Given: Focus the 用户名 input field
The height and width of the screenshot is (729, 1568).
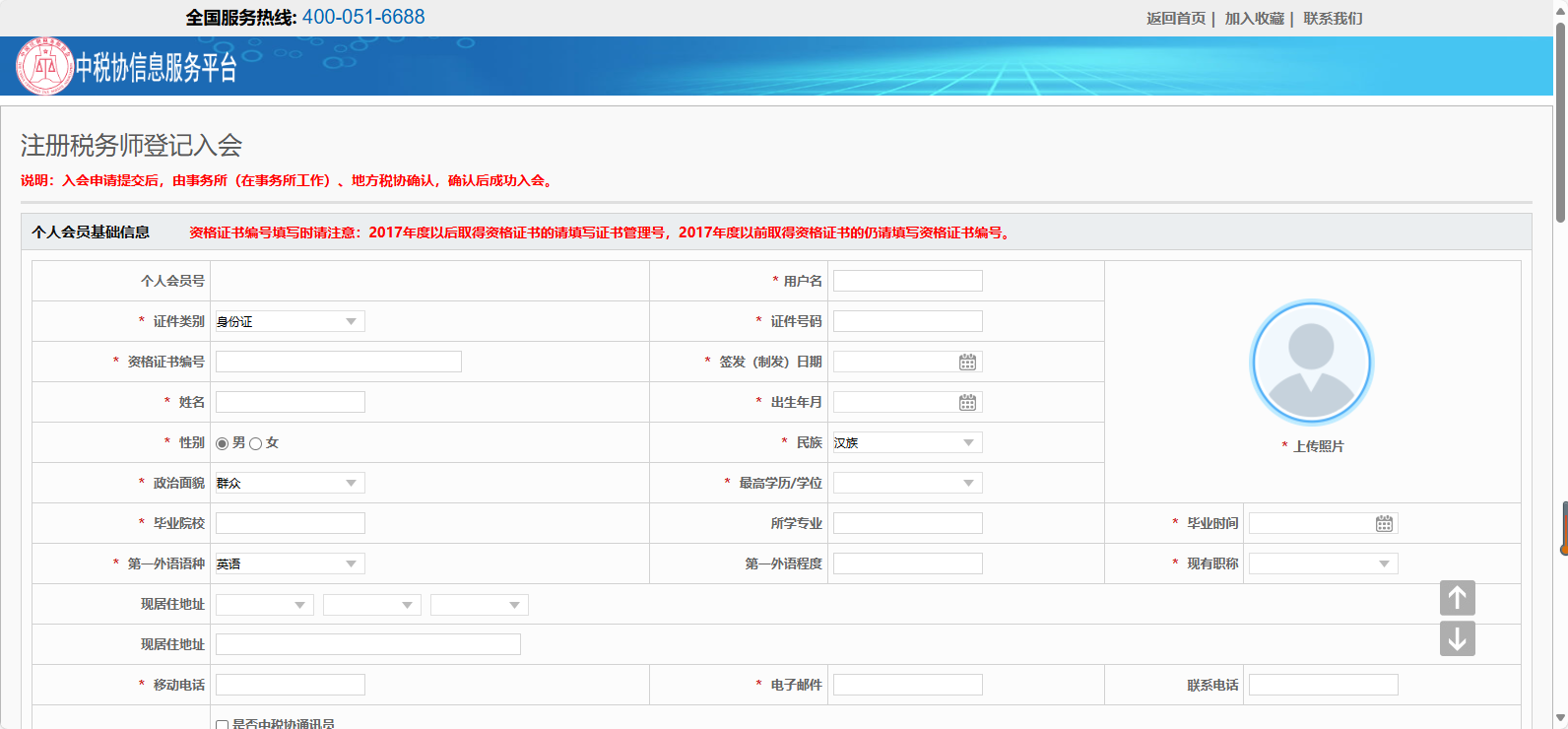Looking at the screenshot, I should 907,281.
